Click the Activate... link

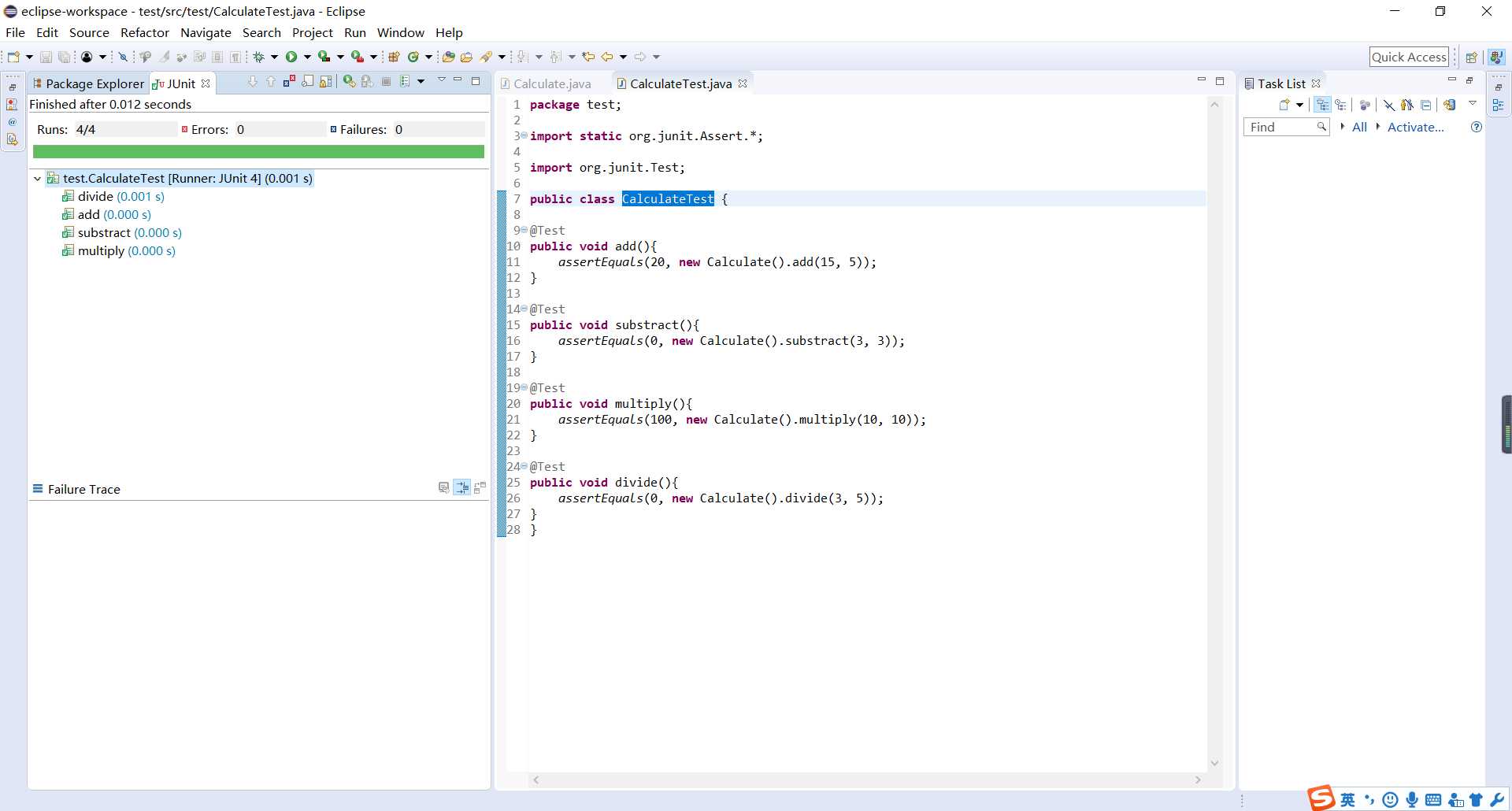(1416, 127)
